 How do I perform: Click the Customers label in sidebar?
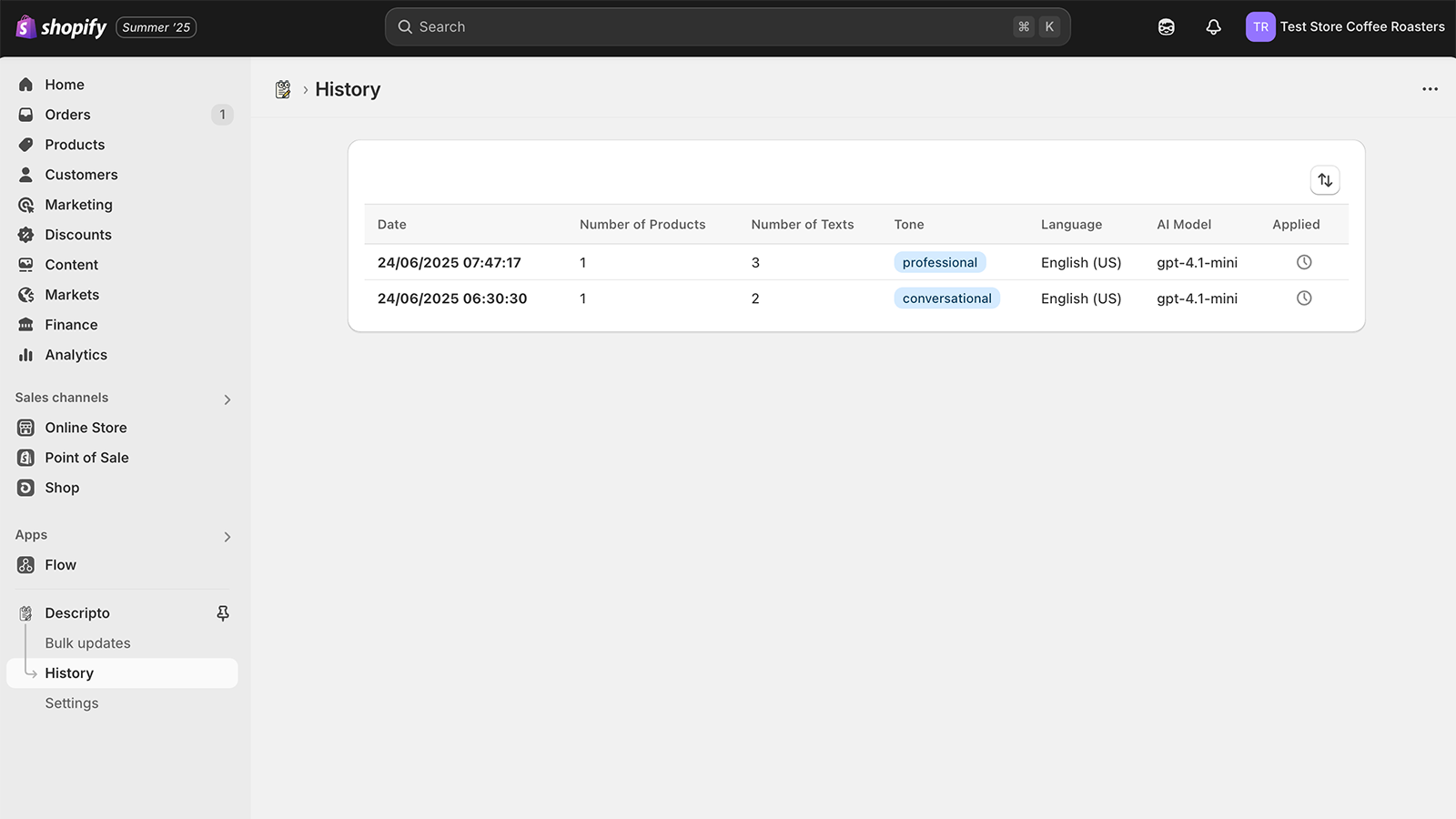tap(81, 175)
